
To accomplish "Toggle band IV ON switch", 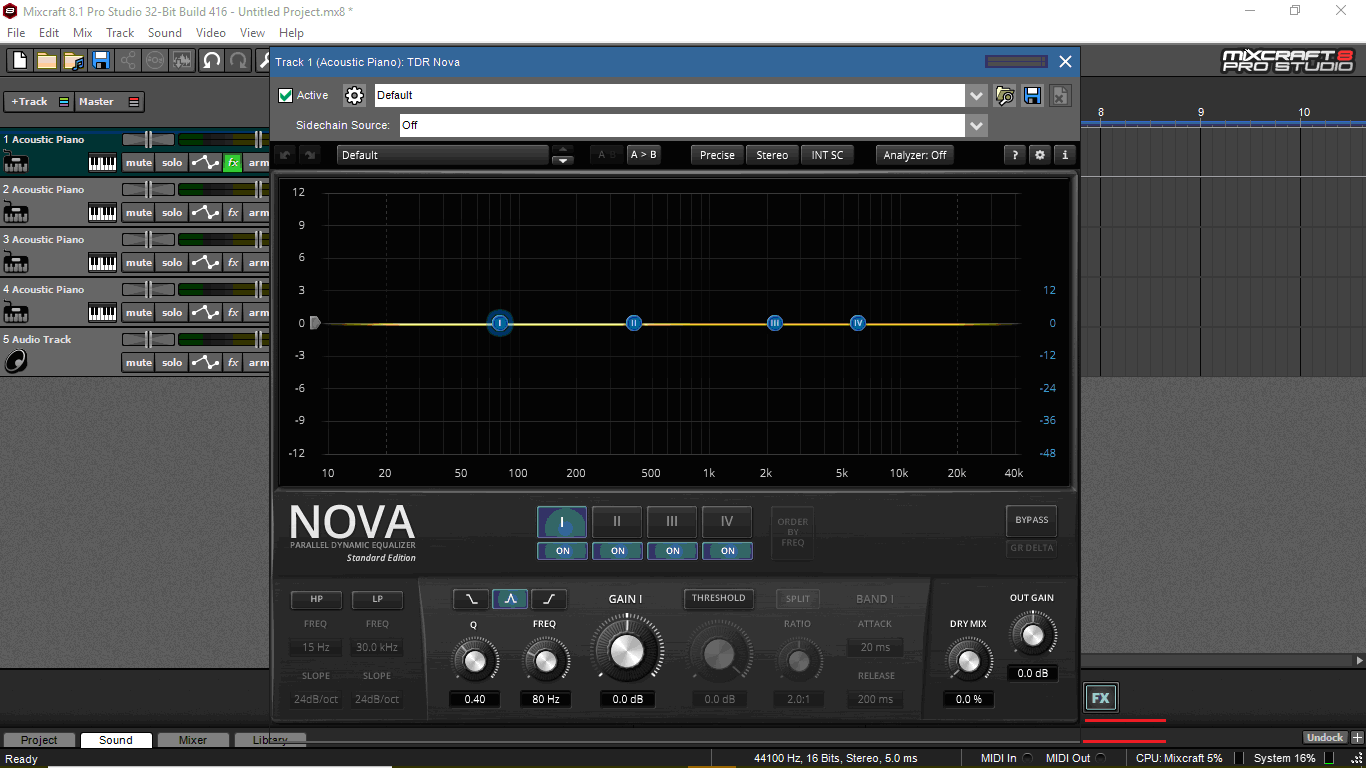I will pyautogui.click(x=727, y=551).
